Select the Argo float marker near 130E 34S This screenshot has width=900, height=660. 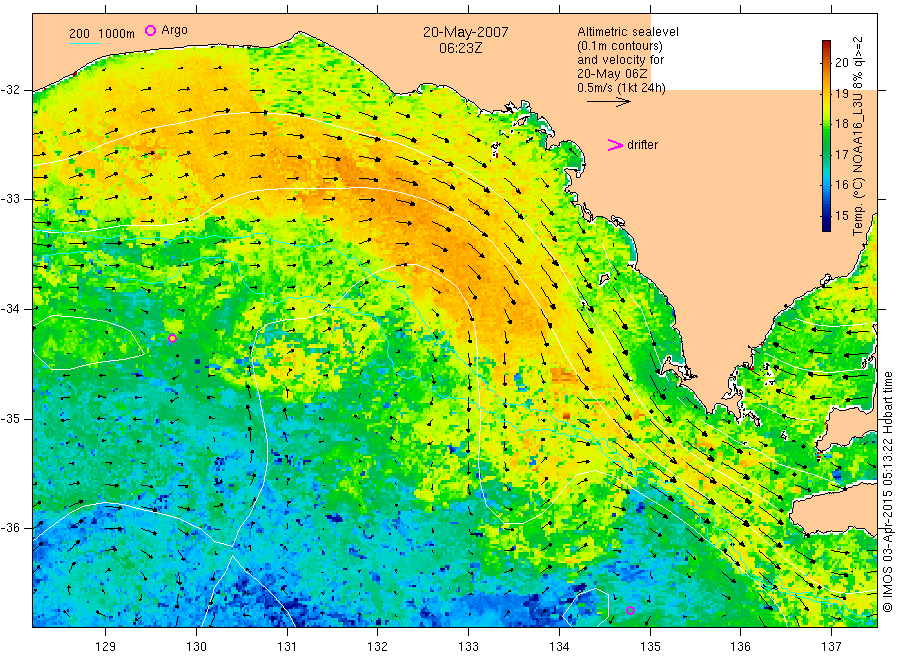coord(172,339)
